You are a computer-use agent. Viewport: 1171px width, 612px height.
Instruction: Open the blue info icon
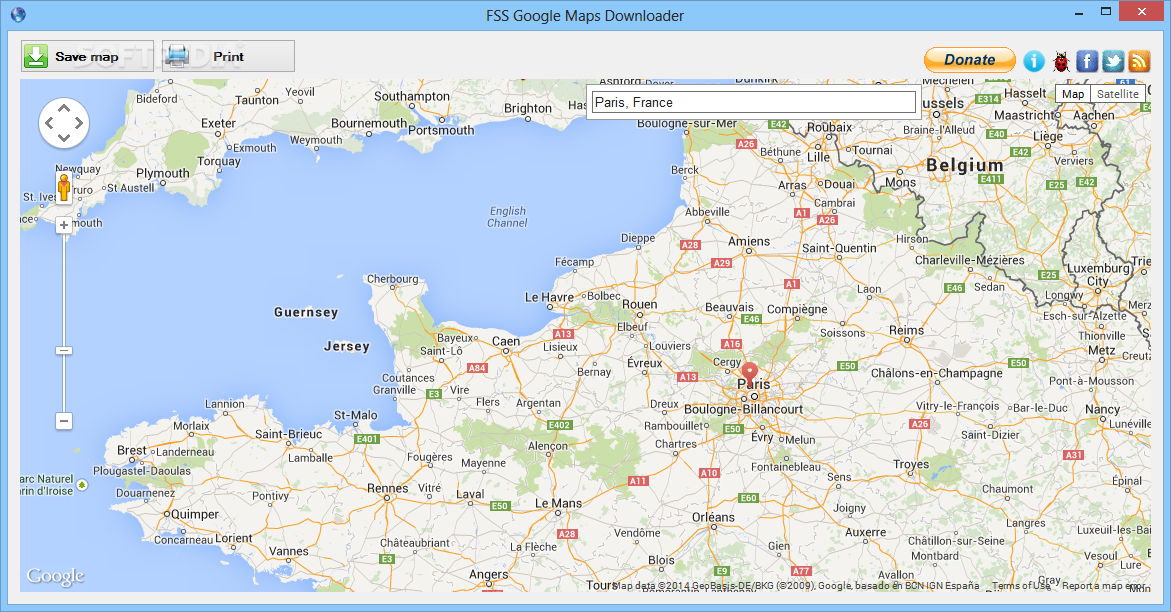(x=1034, y=61)
